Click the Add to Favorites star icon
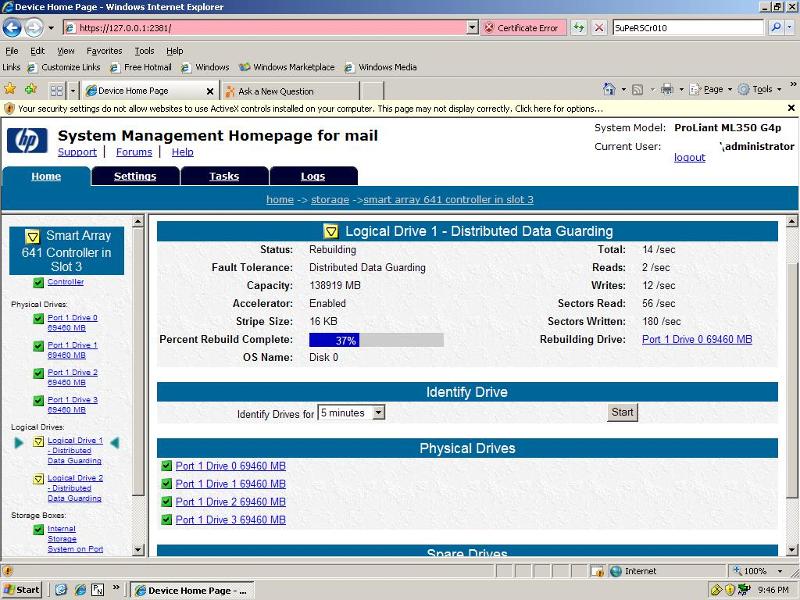Screen dimensions: 800x600 point(31,89)
